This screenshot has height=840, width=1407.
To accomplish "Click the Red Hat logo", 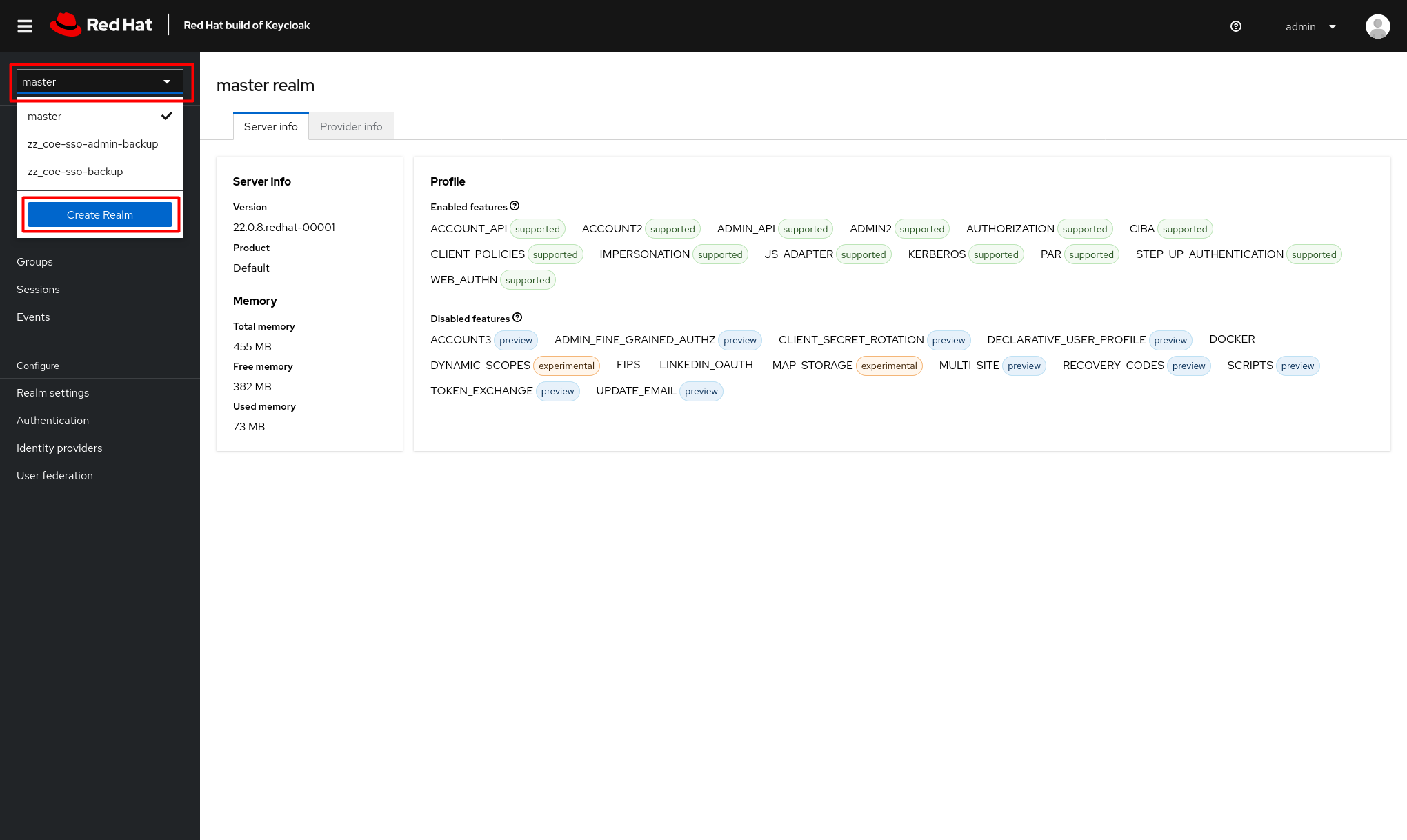I will pos(101,26).
